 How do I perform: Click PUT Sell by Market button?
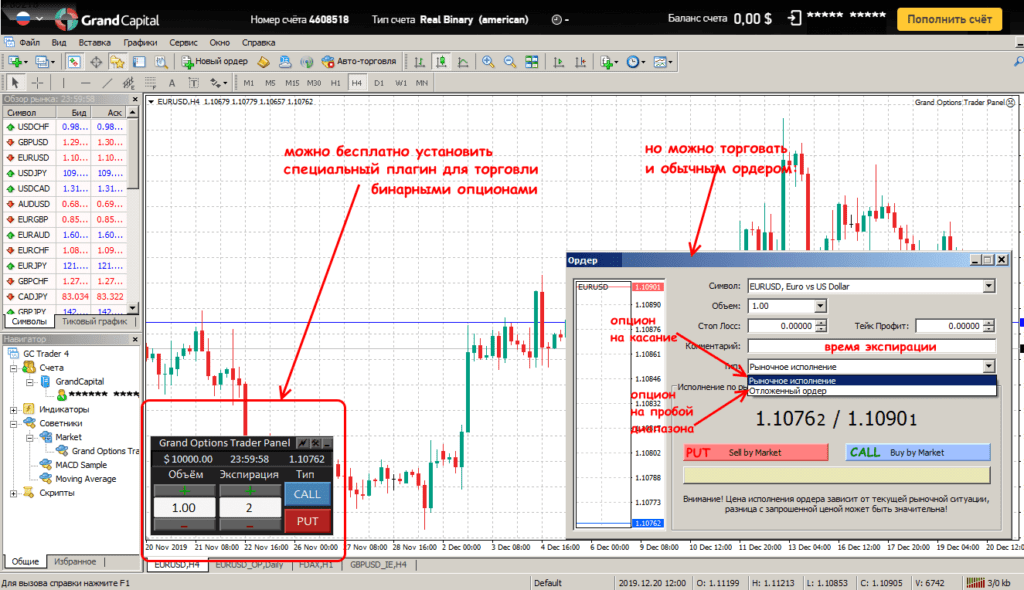756,453
